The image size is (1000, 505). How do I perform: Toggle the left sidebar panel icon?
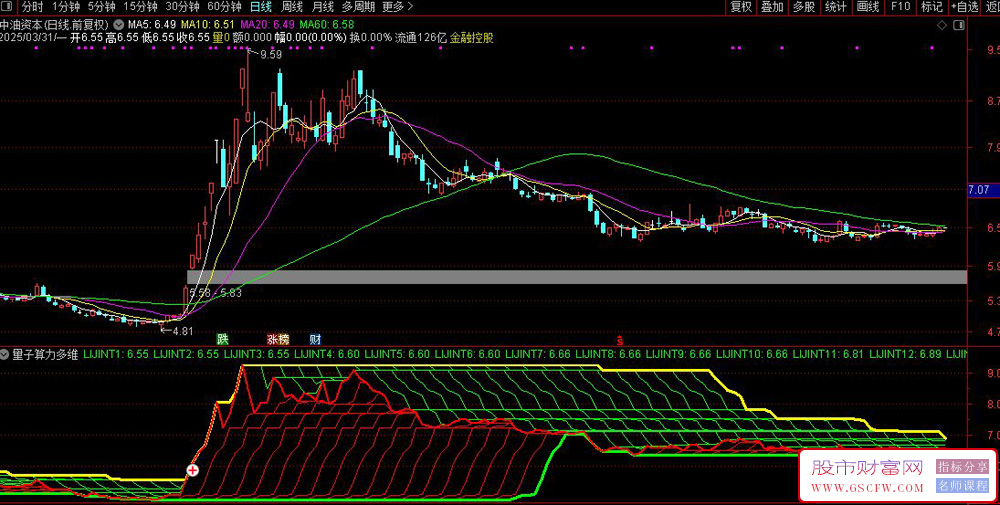(6, 7)
